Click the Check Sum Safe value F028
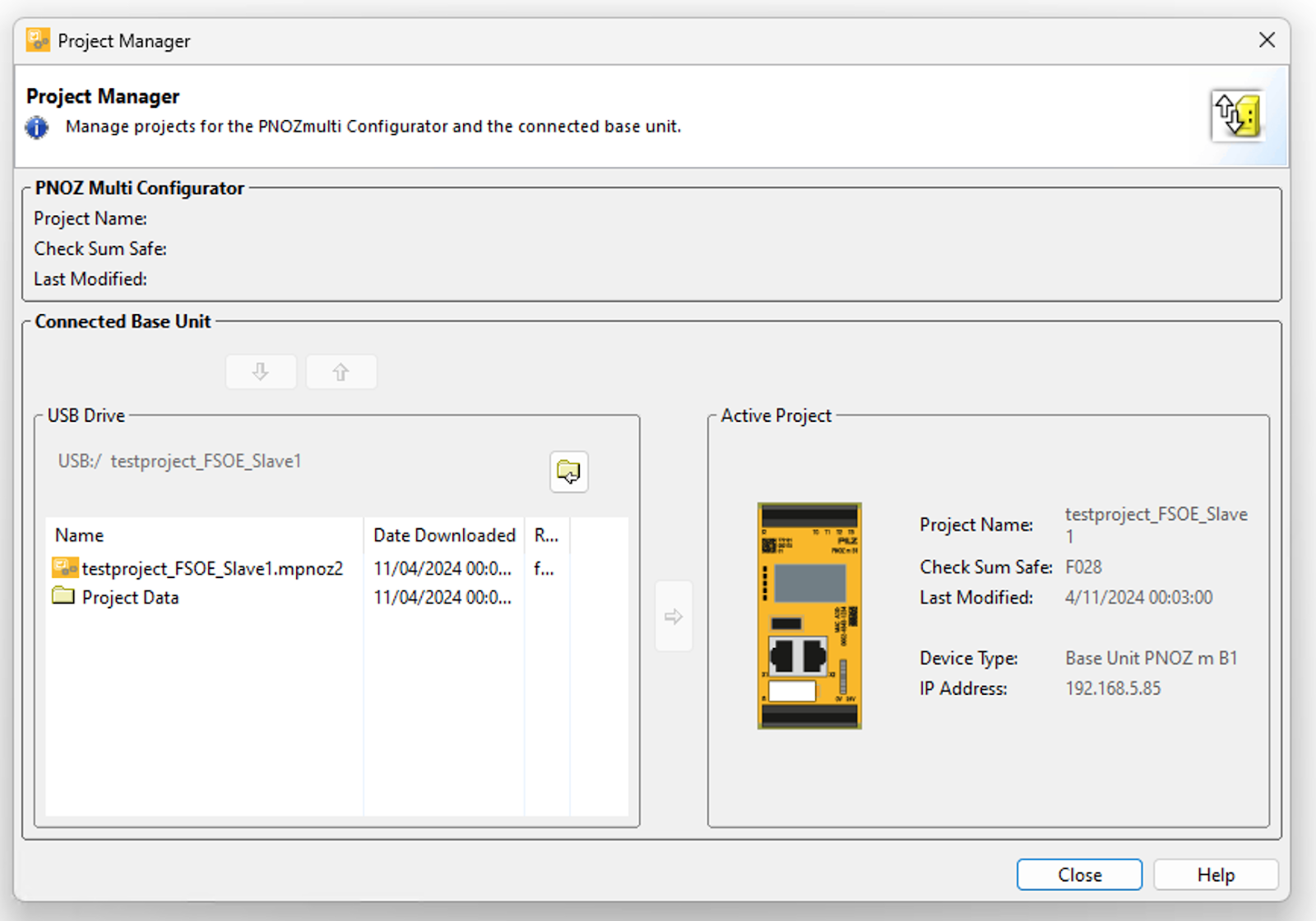 1083,567
